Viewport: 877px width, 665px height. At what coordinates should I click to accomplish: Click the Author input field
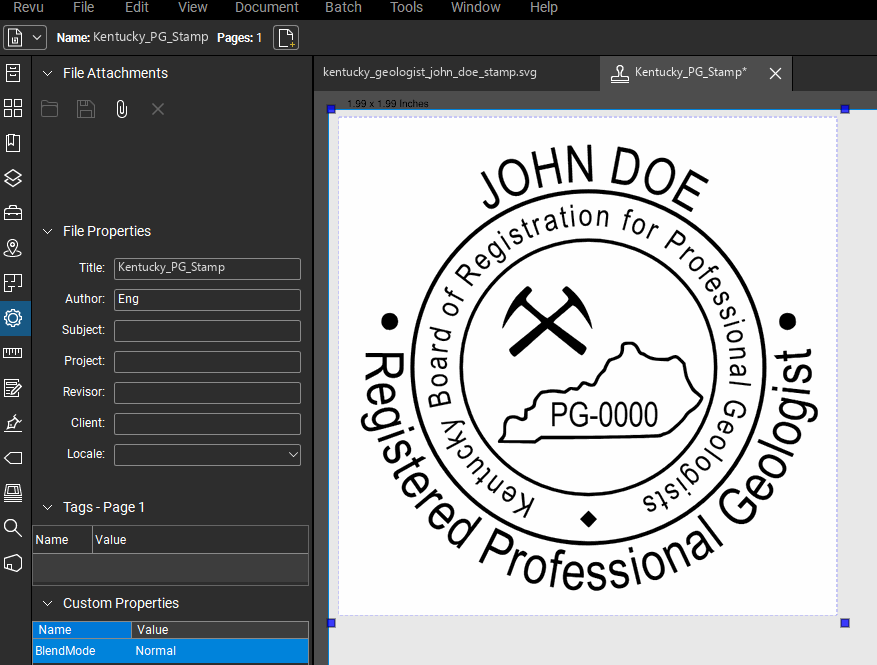(x=208, y=300)
